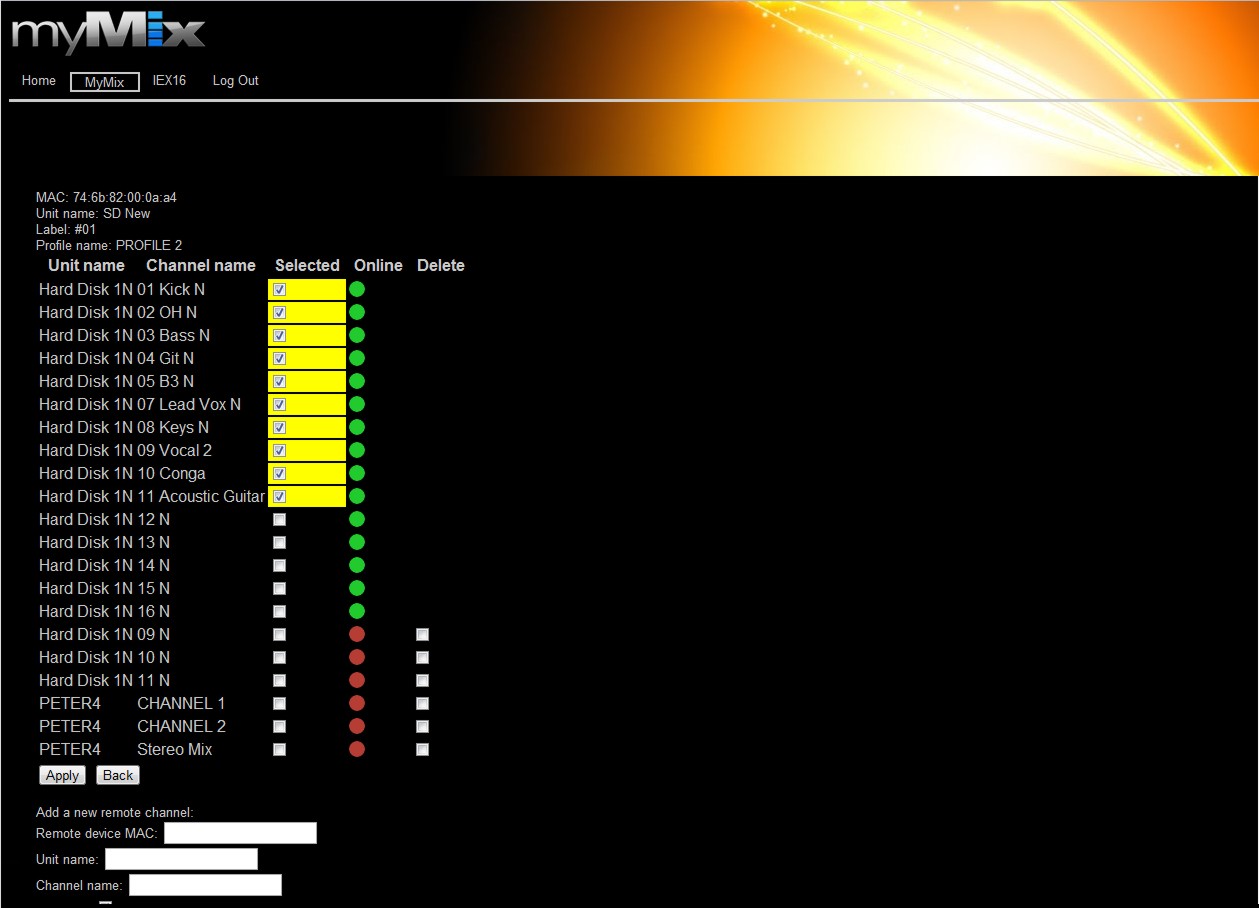The image size is (1259, 908).
Task: Click the Log Out link
Action: 235,81
